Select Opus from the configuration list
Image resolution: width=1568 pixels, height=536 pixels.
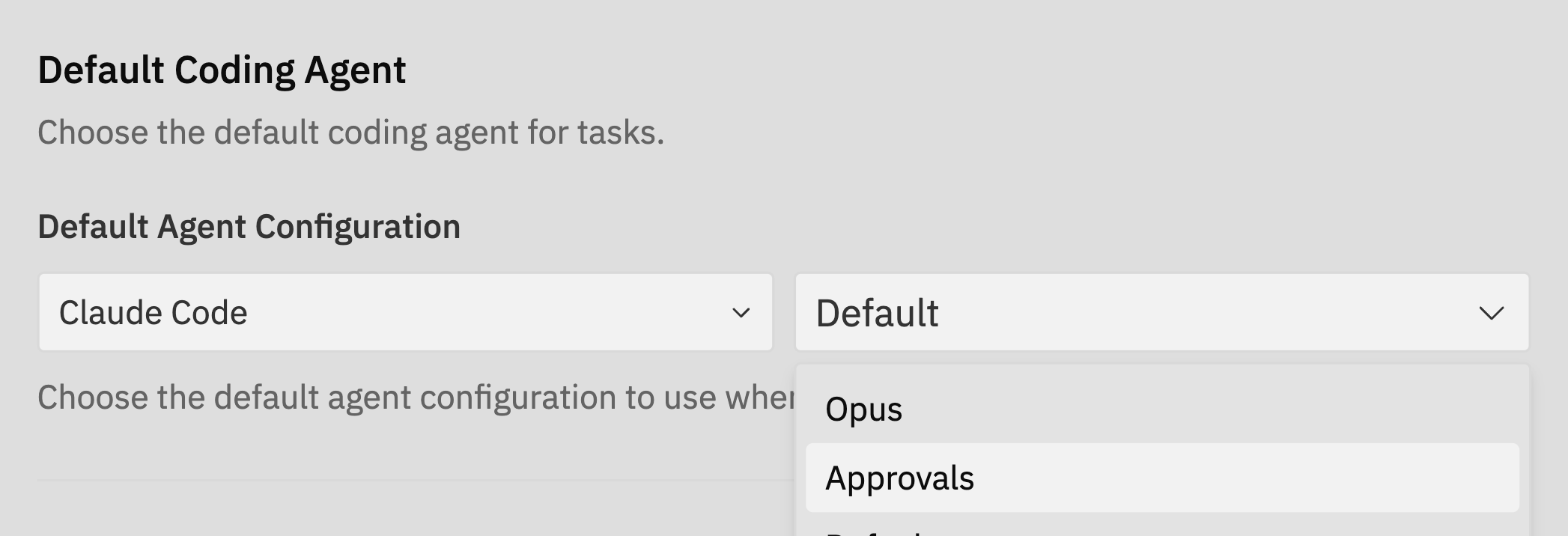(863, 409)
